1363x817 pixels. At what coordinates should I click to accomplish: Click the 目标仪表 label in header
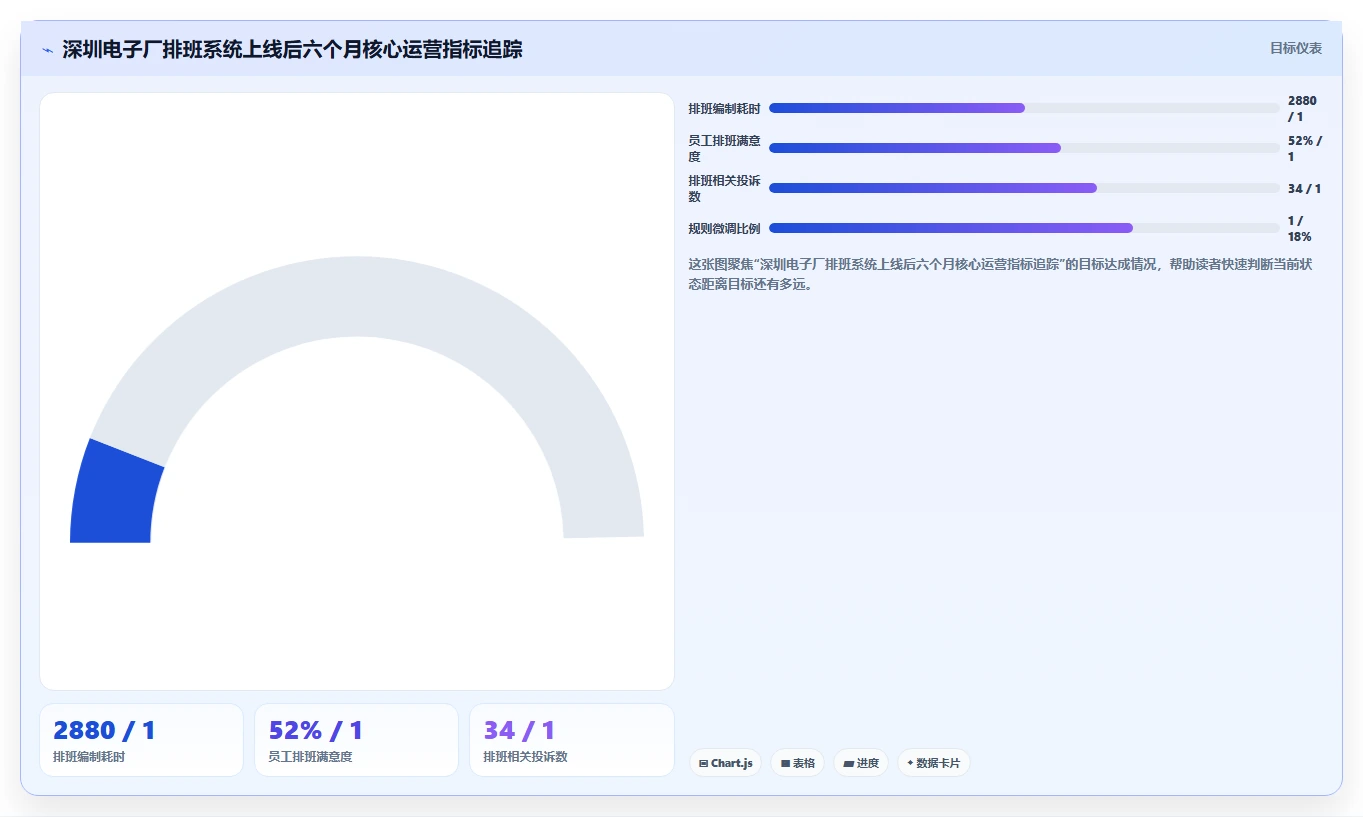(x=1295, y=48)
